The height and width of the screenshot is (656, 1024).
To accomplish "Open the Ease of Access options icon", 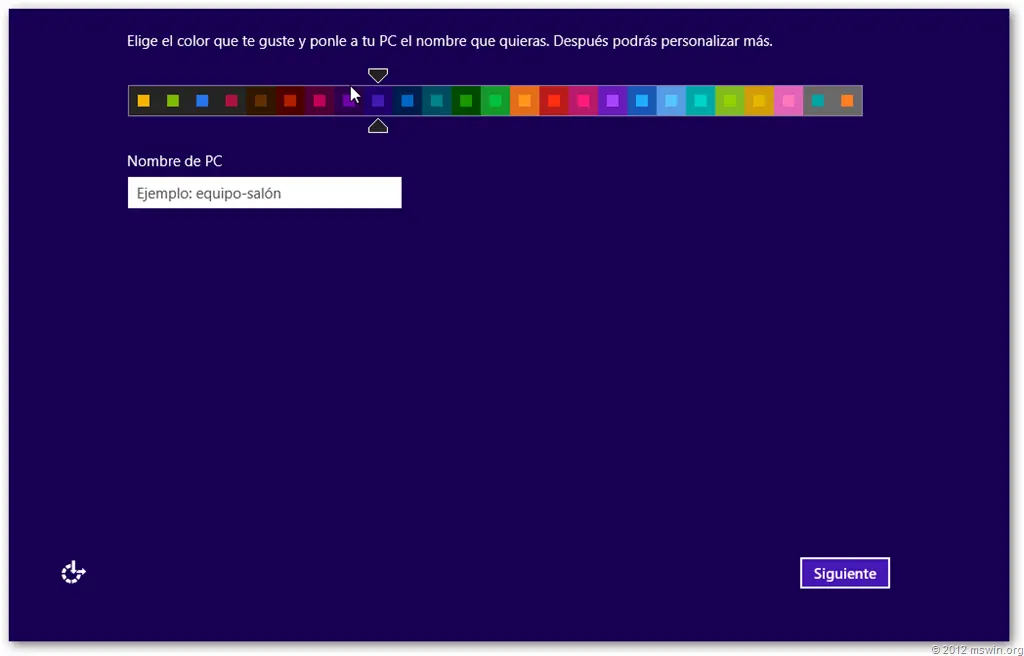I will [73, 572].
